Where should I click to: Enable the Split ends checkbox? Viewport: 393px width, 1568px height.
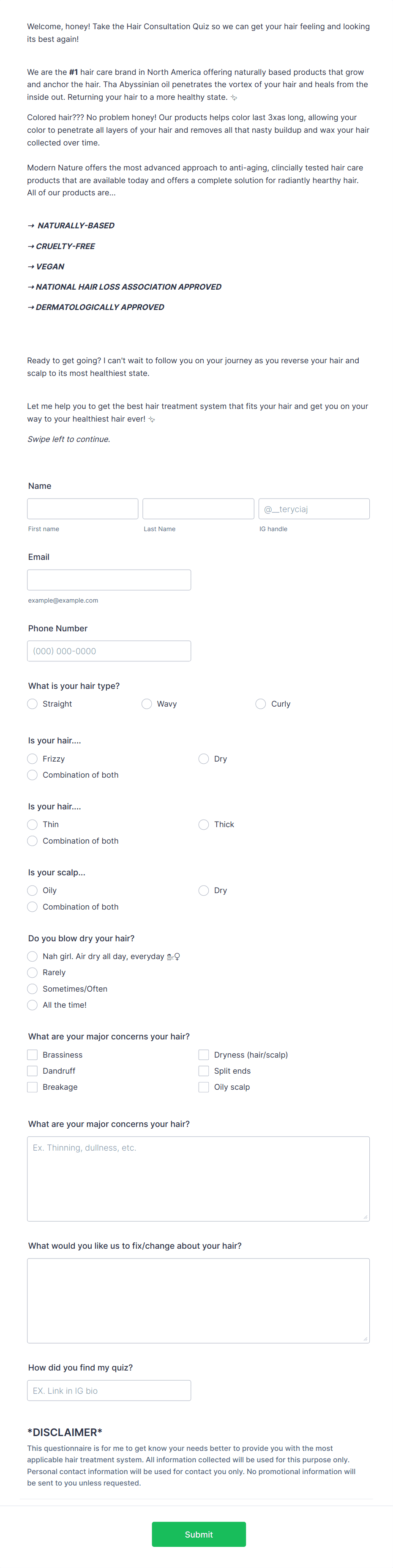pyautogui.click(x=204, y=1071)
